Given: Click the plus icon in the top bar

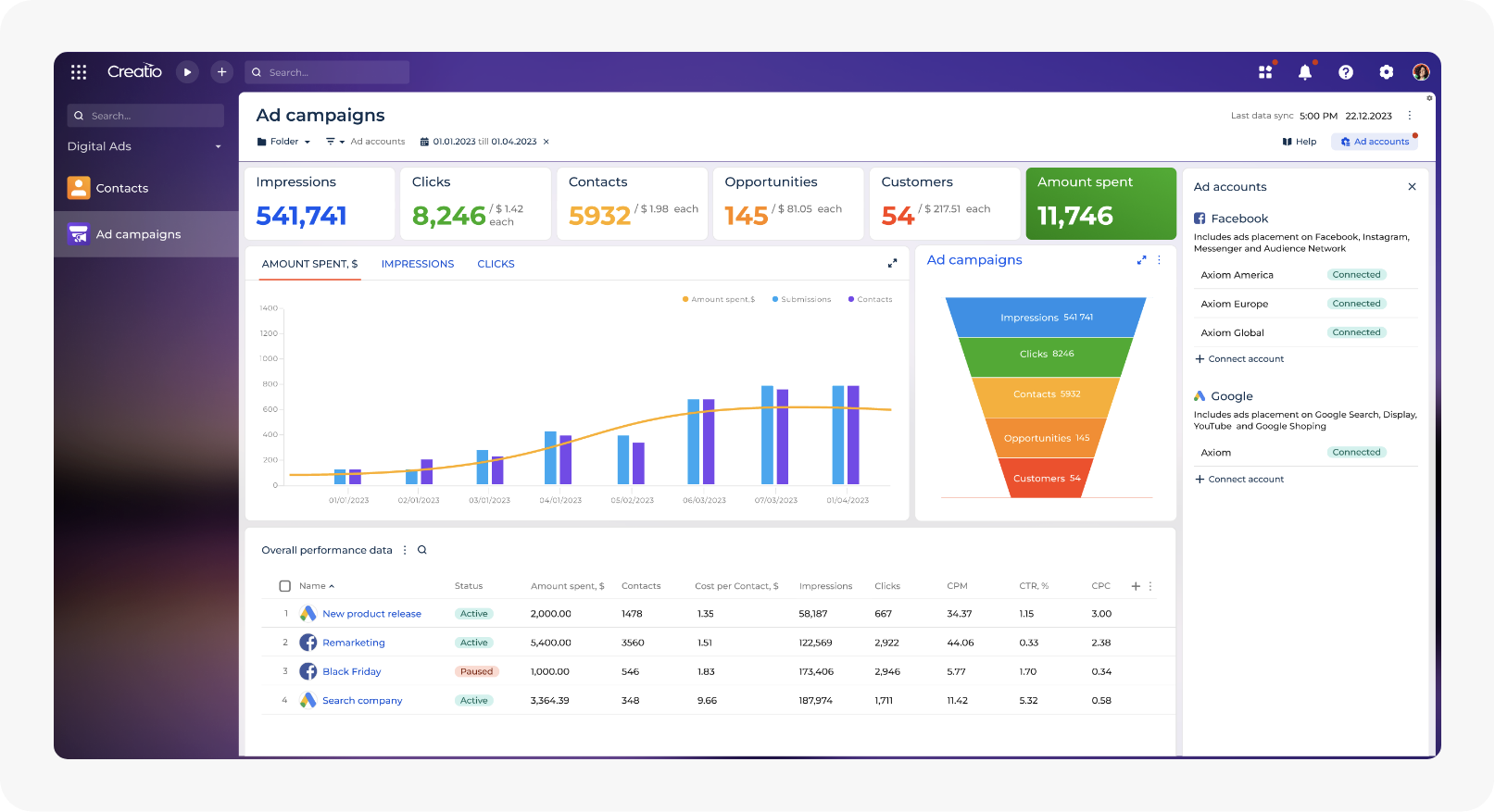Looking at the screenshot, I should (x=221, y=72).
